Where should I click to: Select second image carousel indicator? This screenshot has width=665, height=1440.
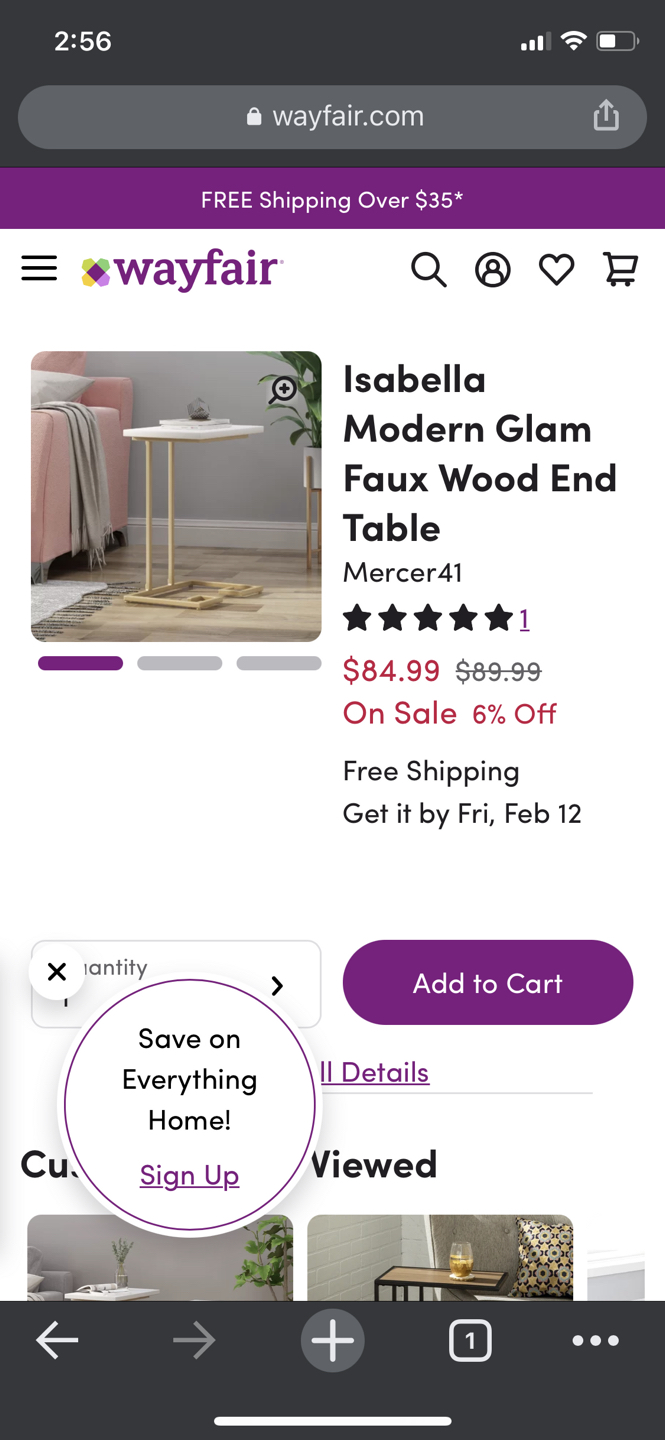pos(180,663)
